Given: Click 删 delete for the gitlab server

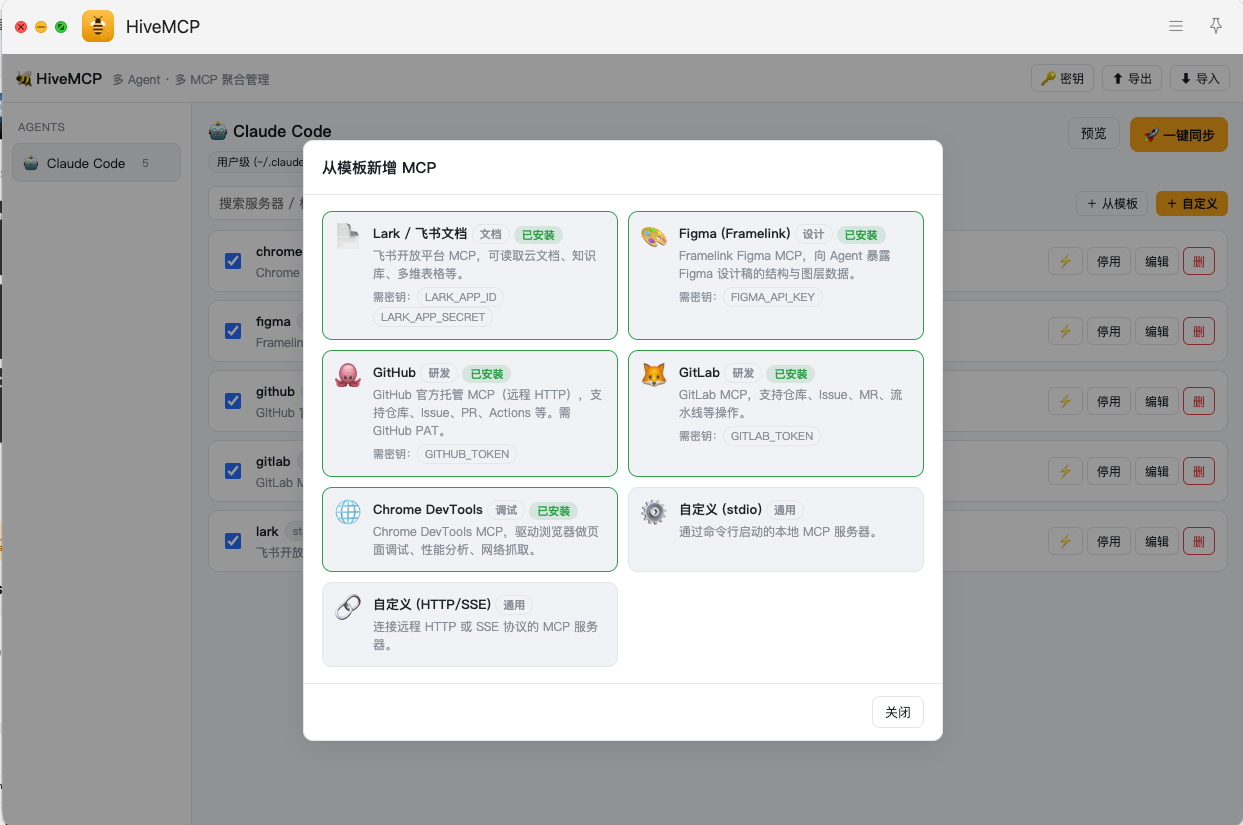Looking at the screenshot, I should pyautogui.click(x=1199, y=471).
